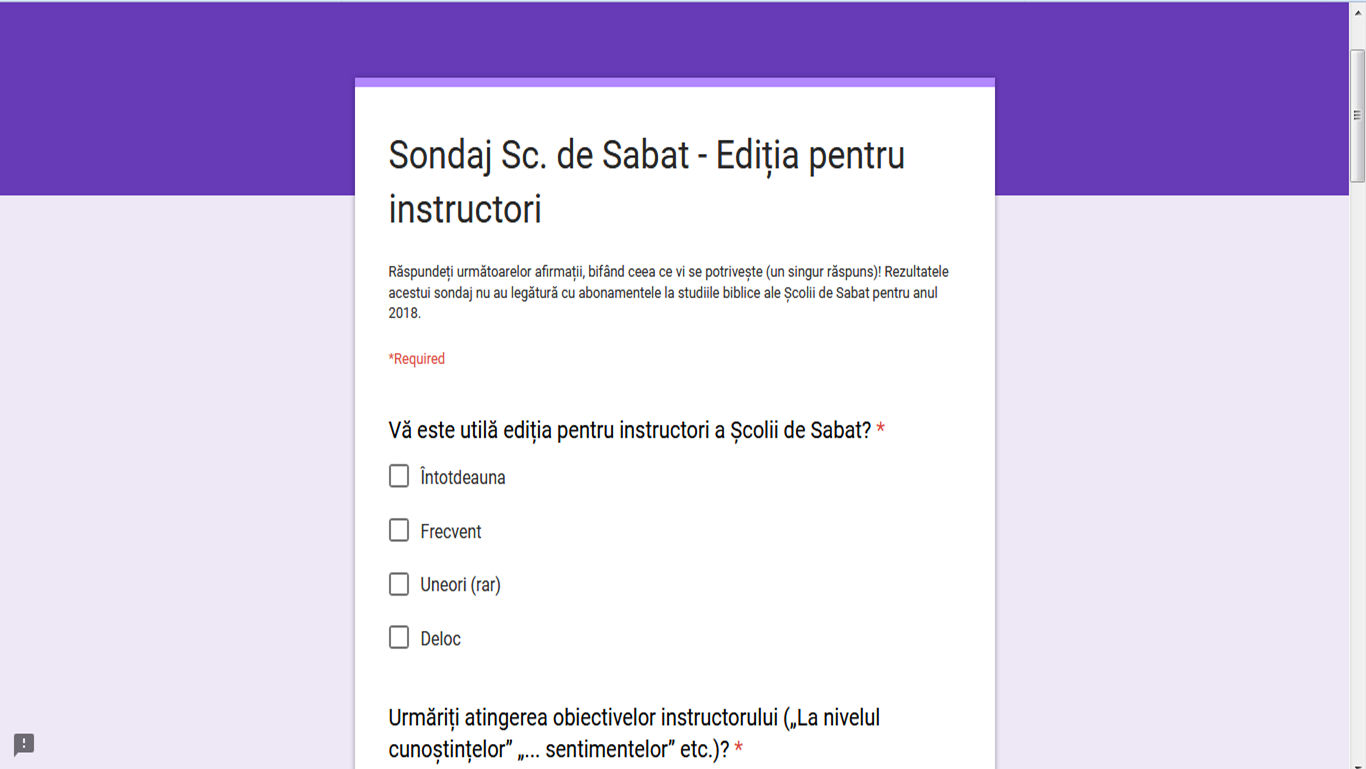Select the Deloc answer label text
The width and height of the screenshot is (1366, 769).
pos(441,639)
